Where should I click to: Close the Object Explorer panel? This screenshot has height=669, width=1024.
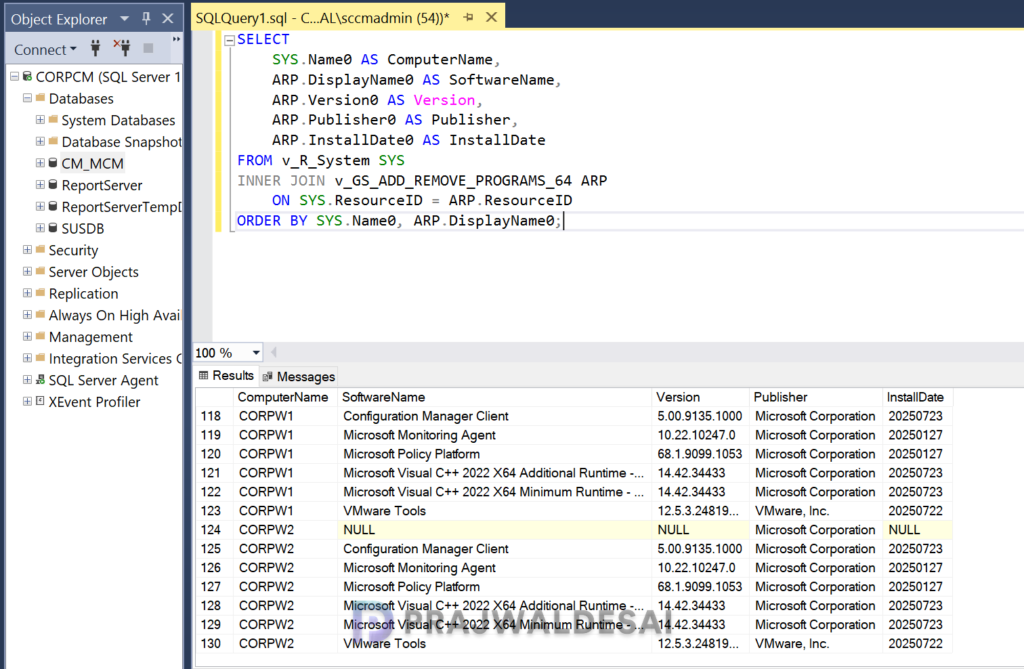coord(168,19)
